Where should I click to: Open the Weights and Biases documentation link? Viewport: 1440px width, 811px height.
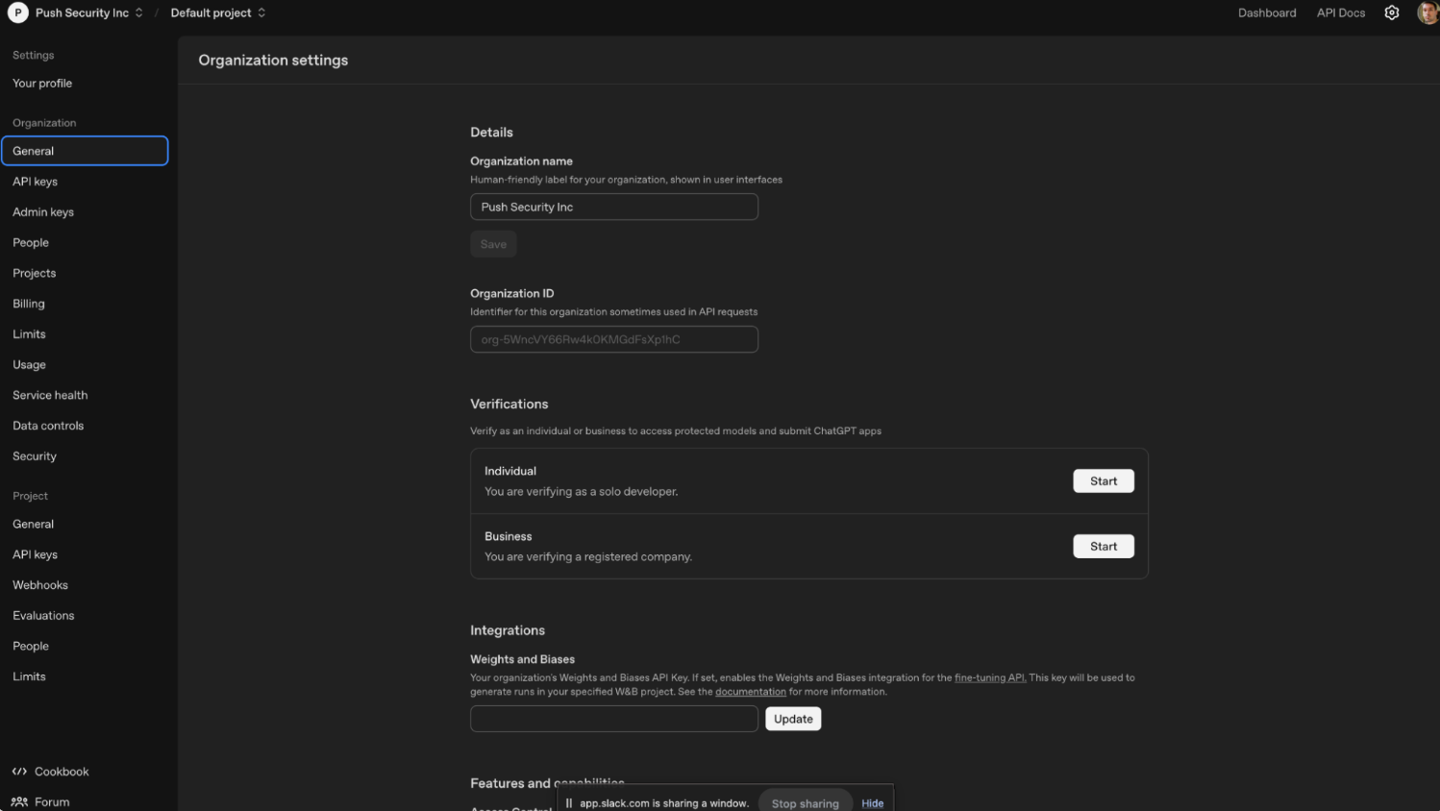click(x=750, y=692)
